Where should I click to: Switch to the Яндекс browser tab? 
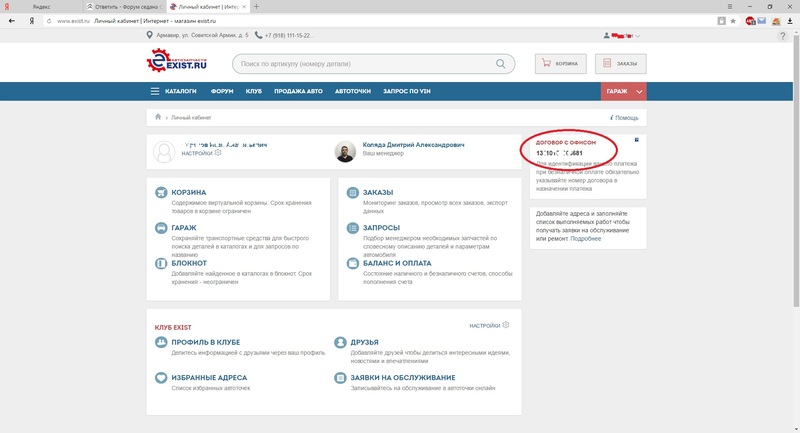[x=41, y=7]
